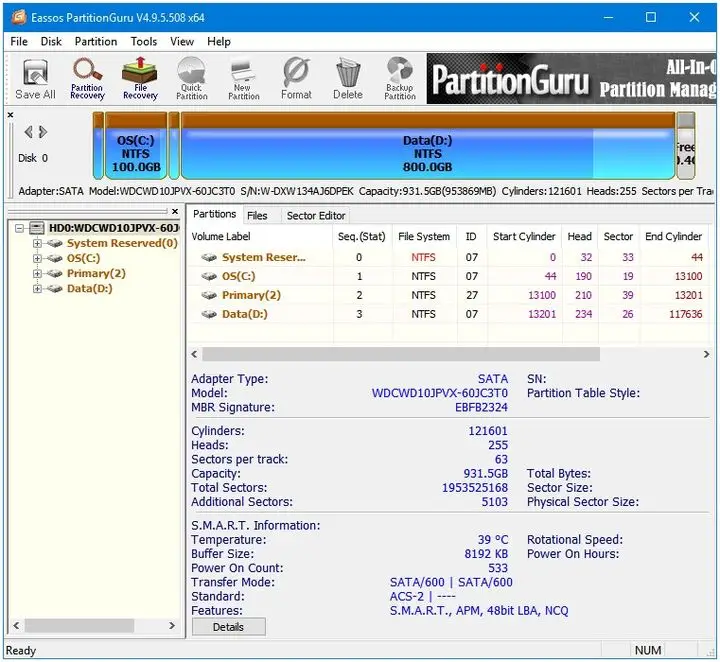Select Data(D:) row in partition table
720x662 pixels.
[448, 314]
